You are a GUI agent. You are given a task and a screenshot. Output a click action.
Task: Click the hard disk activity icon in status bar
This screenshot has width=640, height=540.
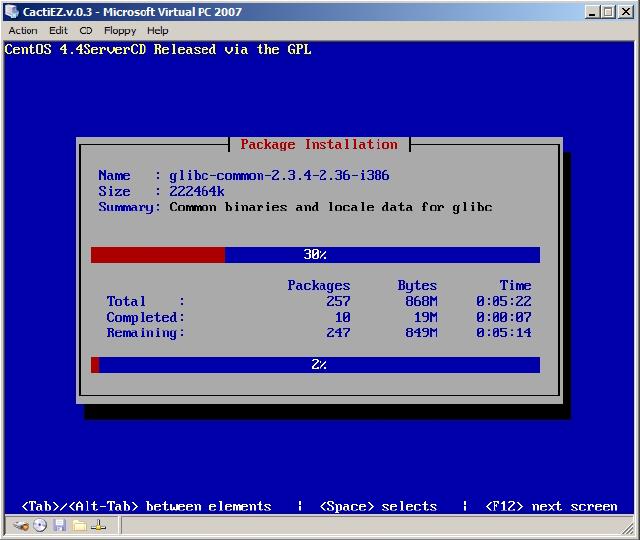pyautogui.click(x=20, y=525)
